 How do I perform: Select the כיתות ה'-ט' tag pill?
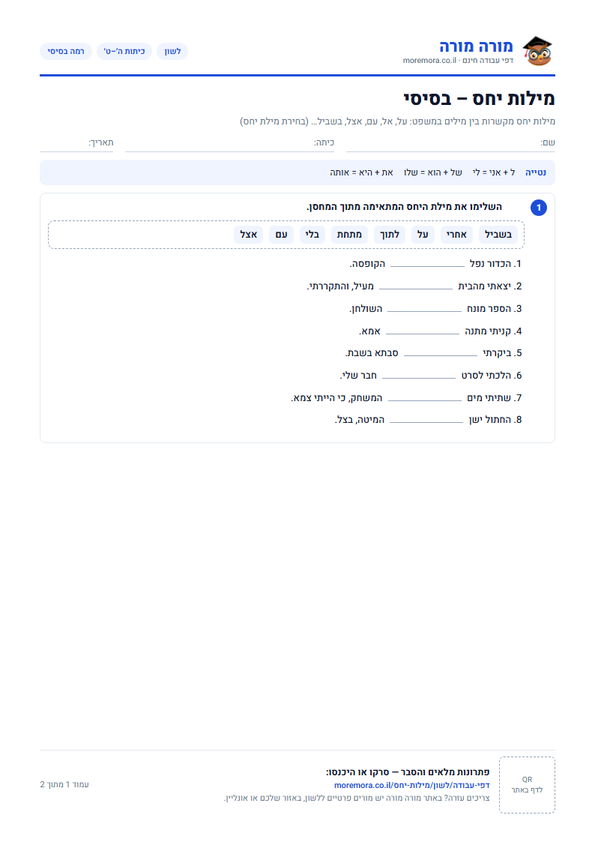(124, 52)
